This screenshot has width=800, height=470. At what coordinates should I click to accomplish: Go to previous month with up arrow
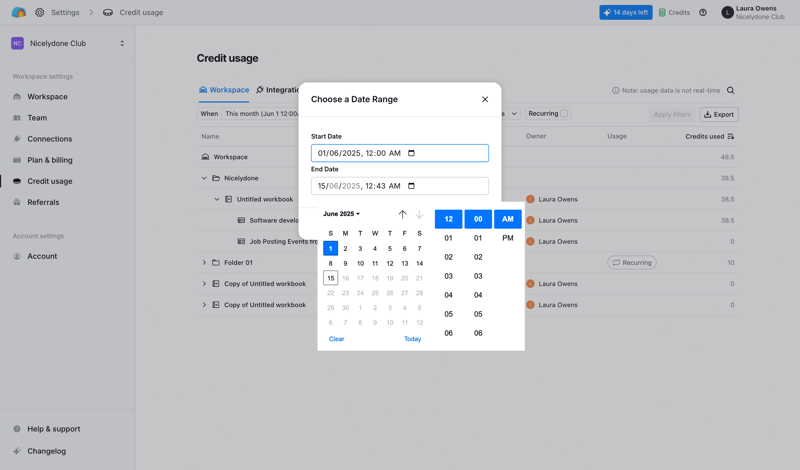(402, 214)
